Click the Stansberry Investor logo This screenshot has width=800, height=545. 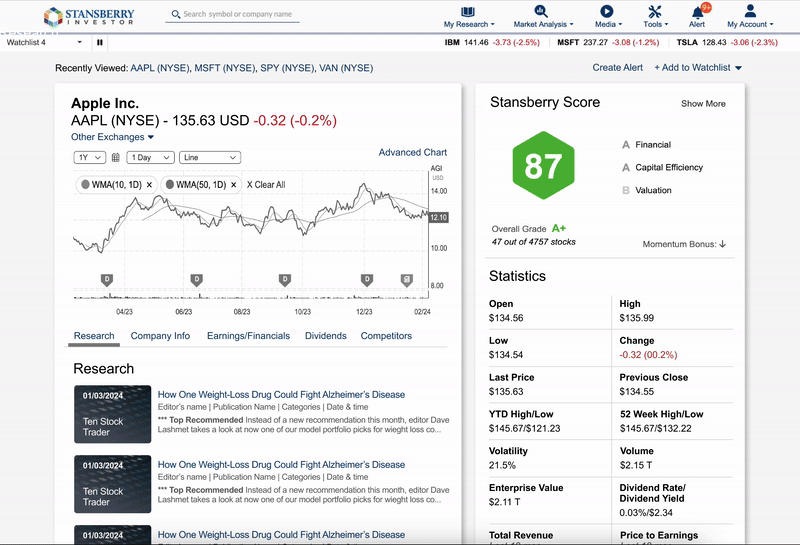(89, 17)
